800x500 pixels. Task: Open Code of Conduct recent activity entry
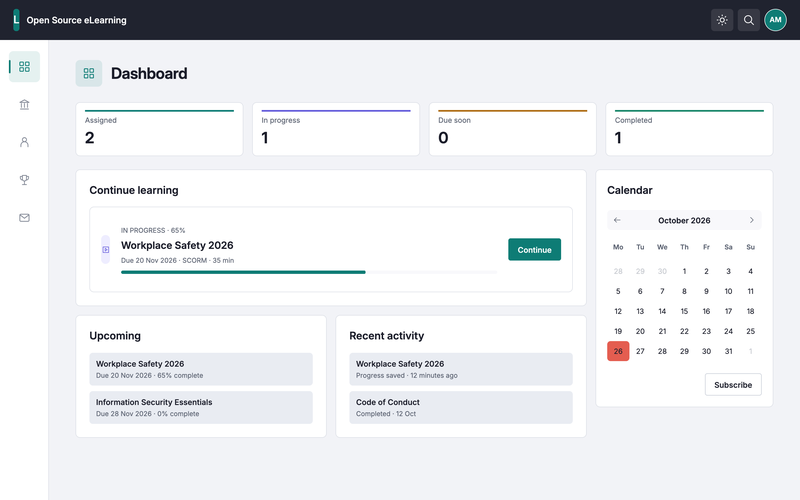coord(461,407)
